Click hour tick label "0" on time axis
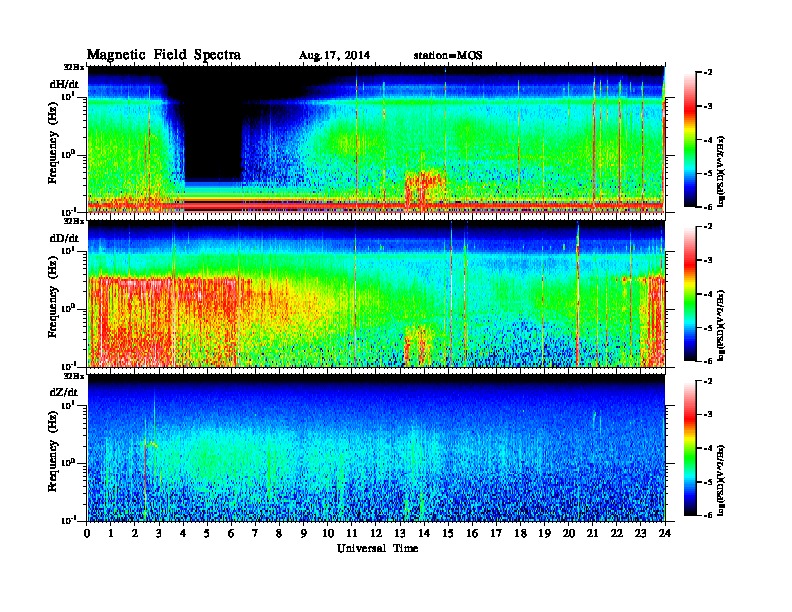The image size is (792, 612). pos(87,533)
